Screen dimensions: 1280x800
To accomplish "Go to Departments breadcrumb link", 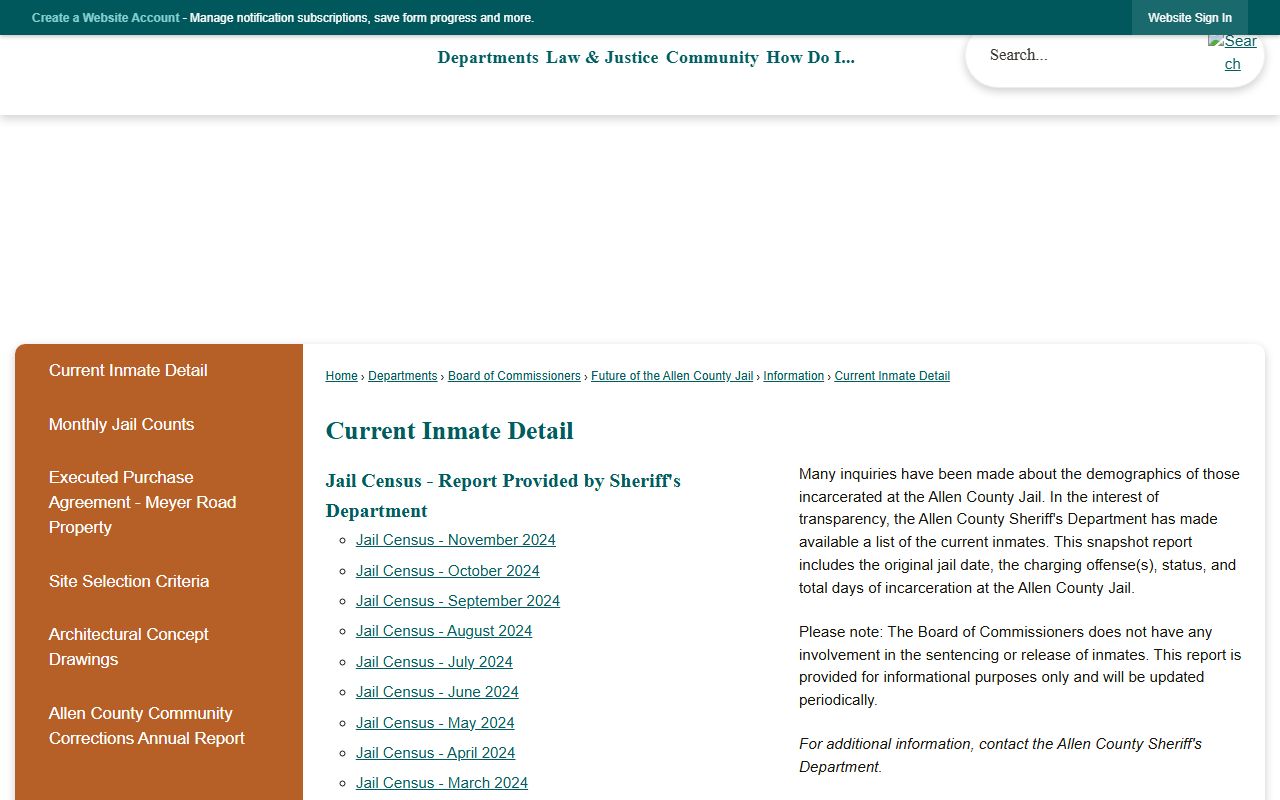I will [402, 376].
